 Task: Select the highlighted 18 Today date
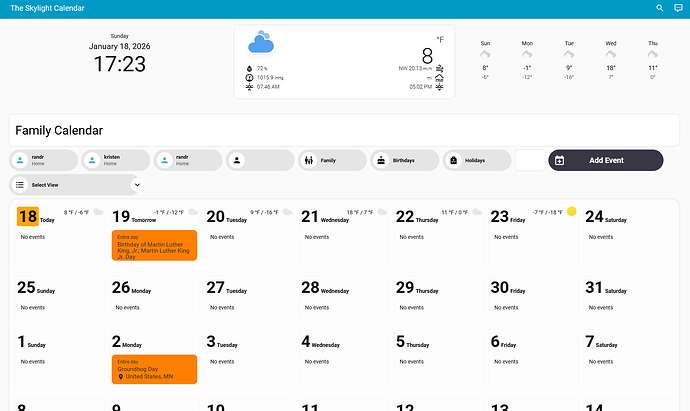[x=28, y=217]
